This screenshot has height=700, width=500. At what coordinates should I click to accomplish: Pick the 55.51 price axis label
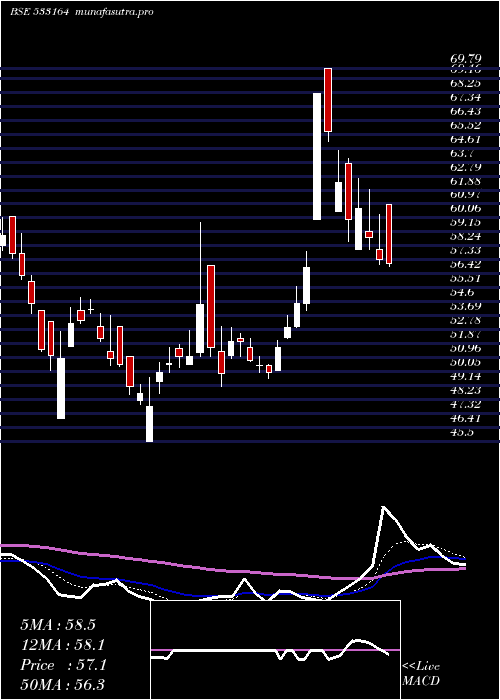[465, 278]
